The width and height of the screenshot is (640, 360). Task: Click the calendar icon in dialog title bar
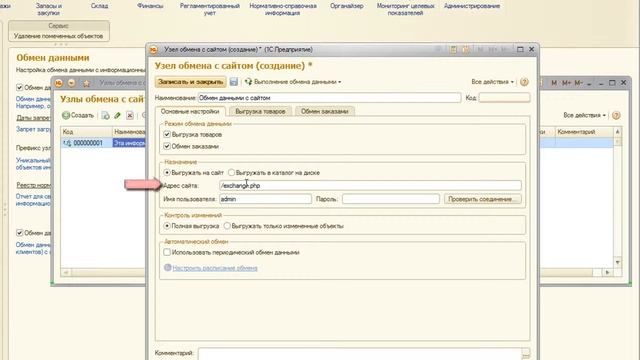pyautogui.click(x=466, y=49)
